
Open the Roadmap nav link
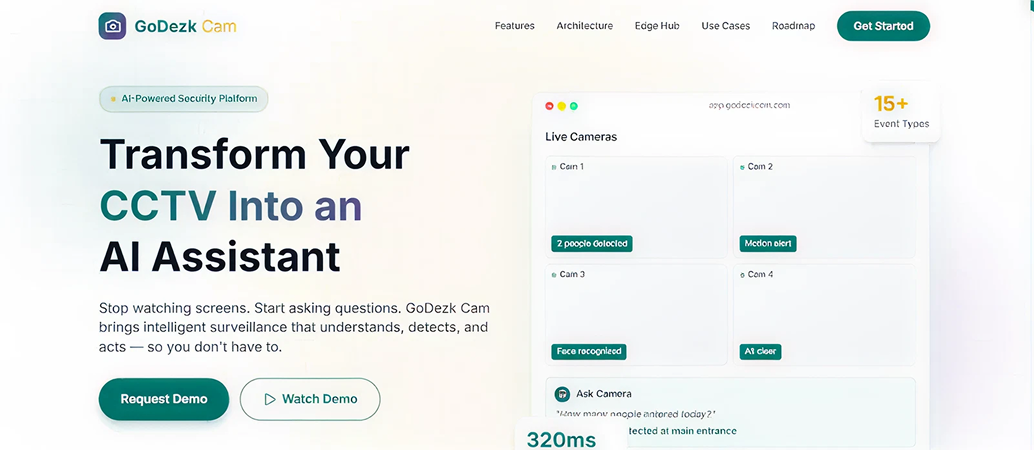793,26
